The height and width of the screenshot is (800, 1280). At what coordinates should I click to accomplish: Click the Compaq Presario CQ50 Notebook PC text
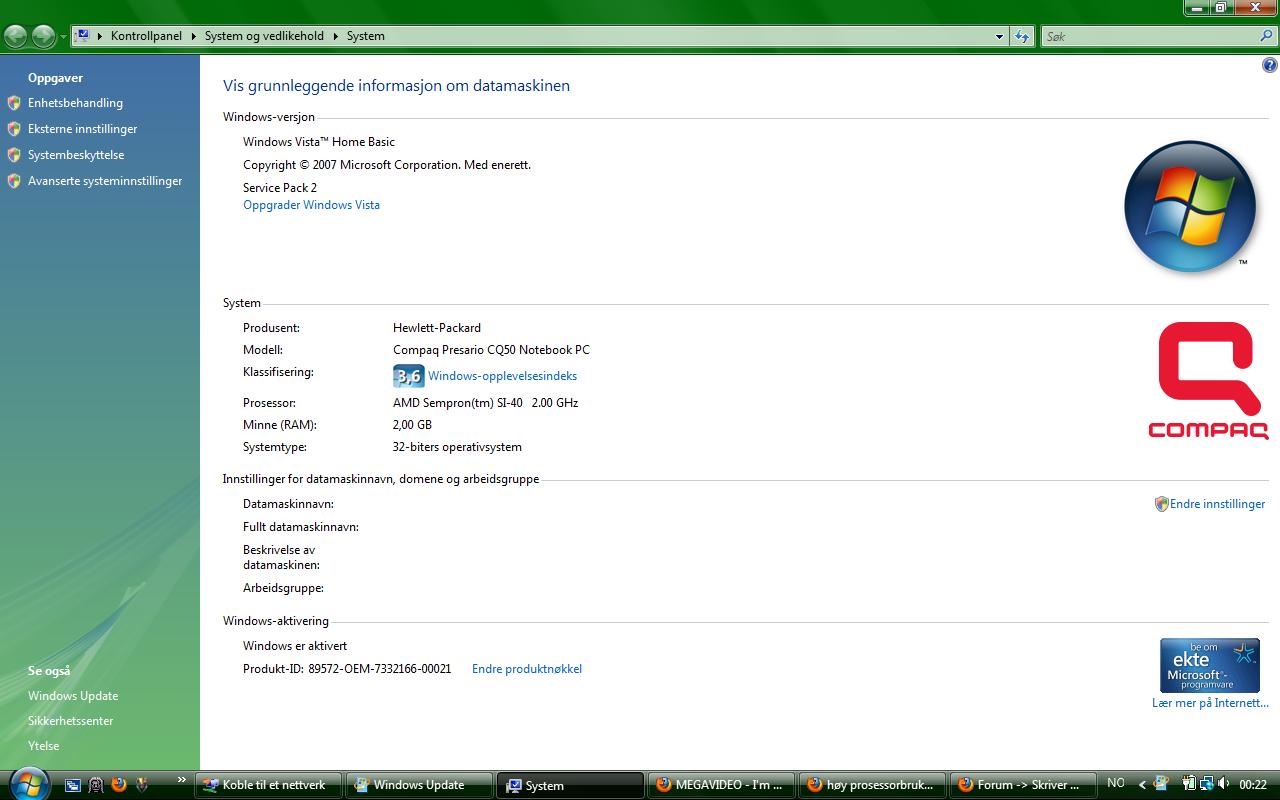[491, 350]
